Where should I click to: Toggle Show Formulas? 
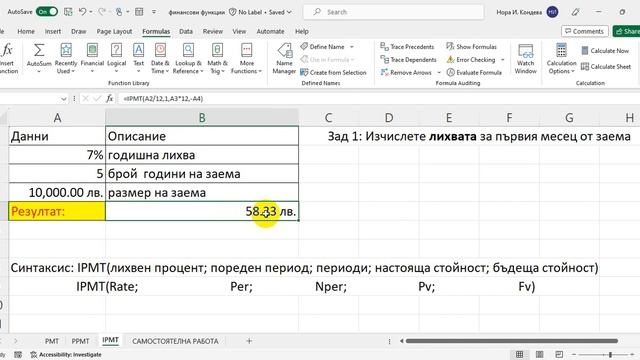pos(471,47)
